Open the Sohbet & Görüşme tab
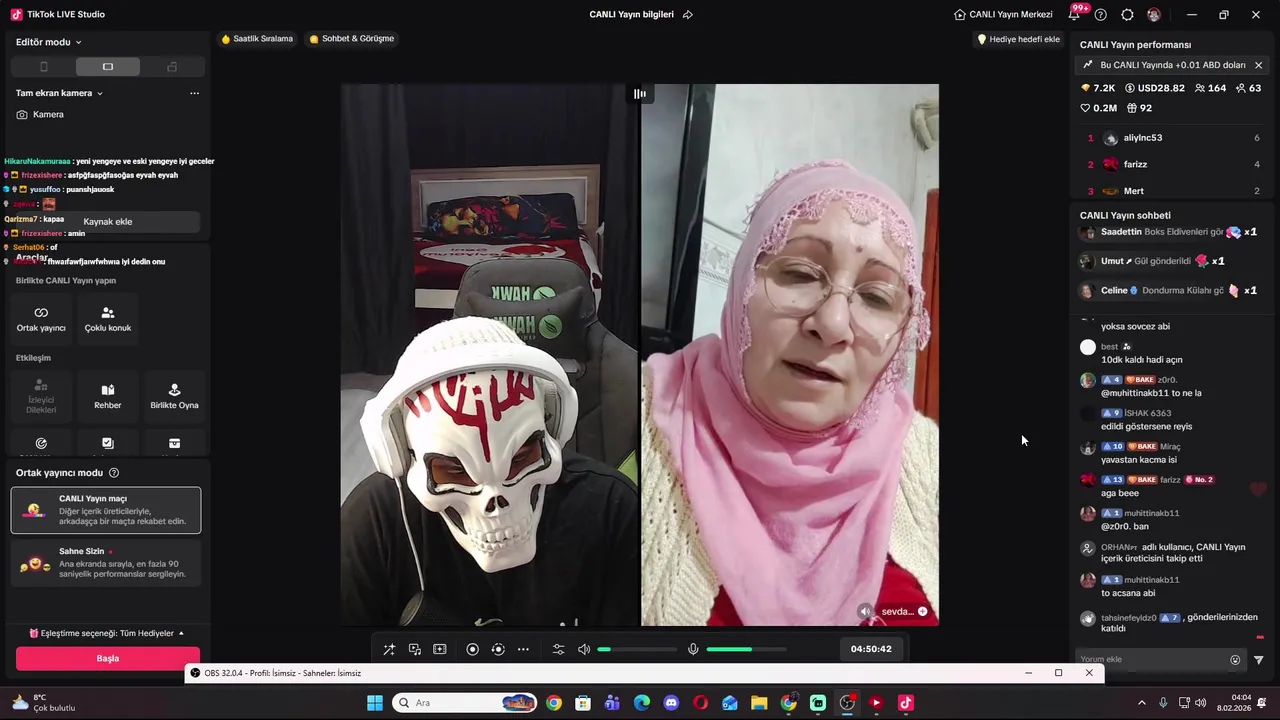 pos(352,39)
